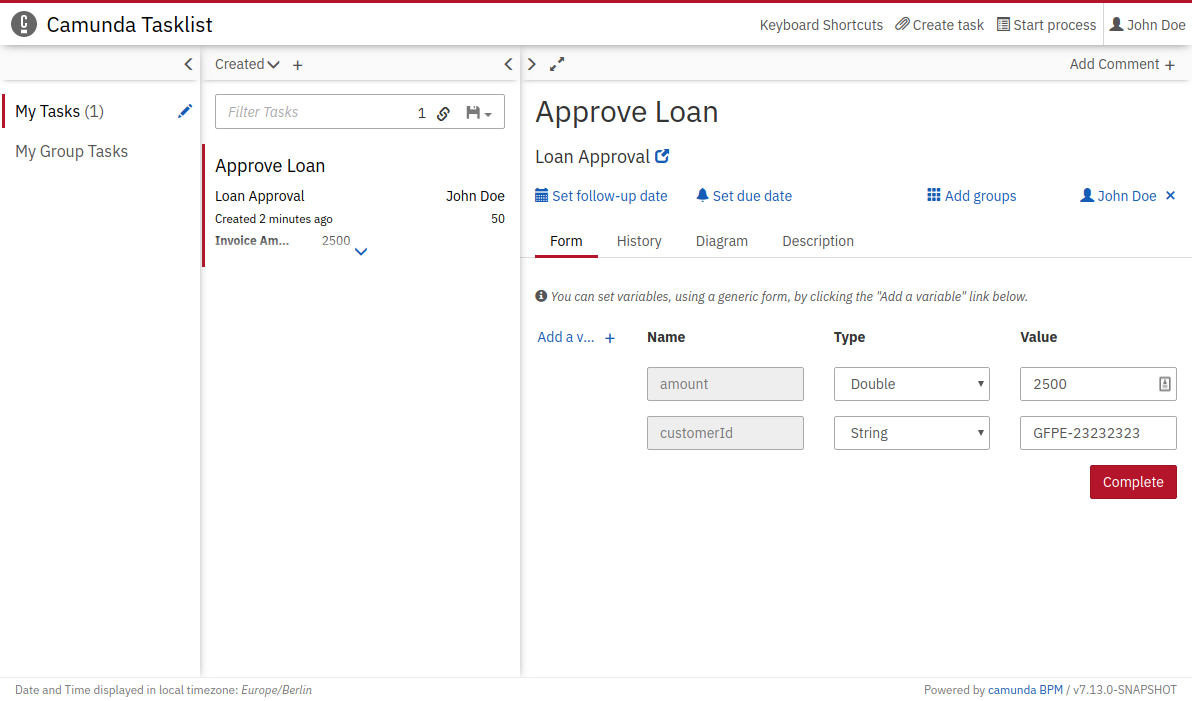Switch to the History tab
The image size is (1192, 701).
click(x=639, y=241)
